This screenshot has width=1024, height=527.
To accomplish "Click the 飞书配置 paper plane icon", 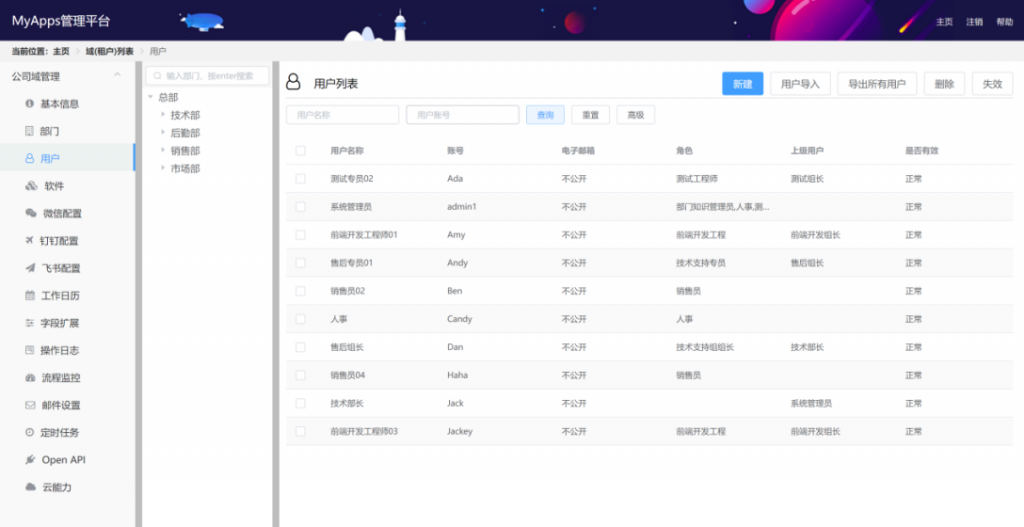I will tap(30, 268).
